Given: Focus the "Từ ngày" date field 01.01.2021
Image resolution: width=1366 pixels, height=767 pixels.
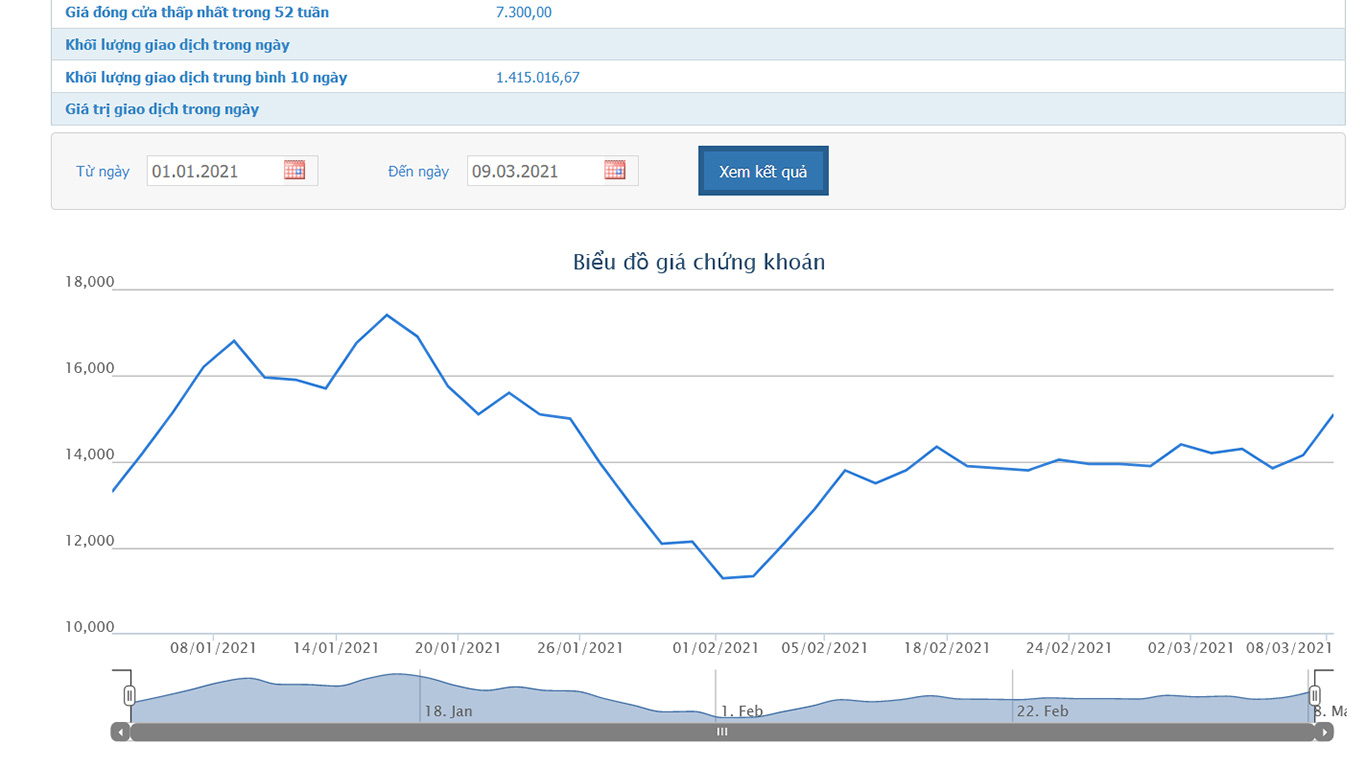Looking at the screenshot, I should click(212, 171).
